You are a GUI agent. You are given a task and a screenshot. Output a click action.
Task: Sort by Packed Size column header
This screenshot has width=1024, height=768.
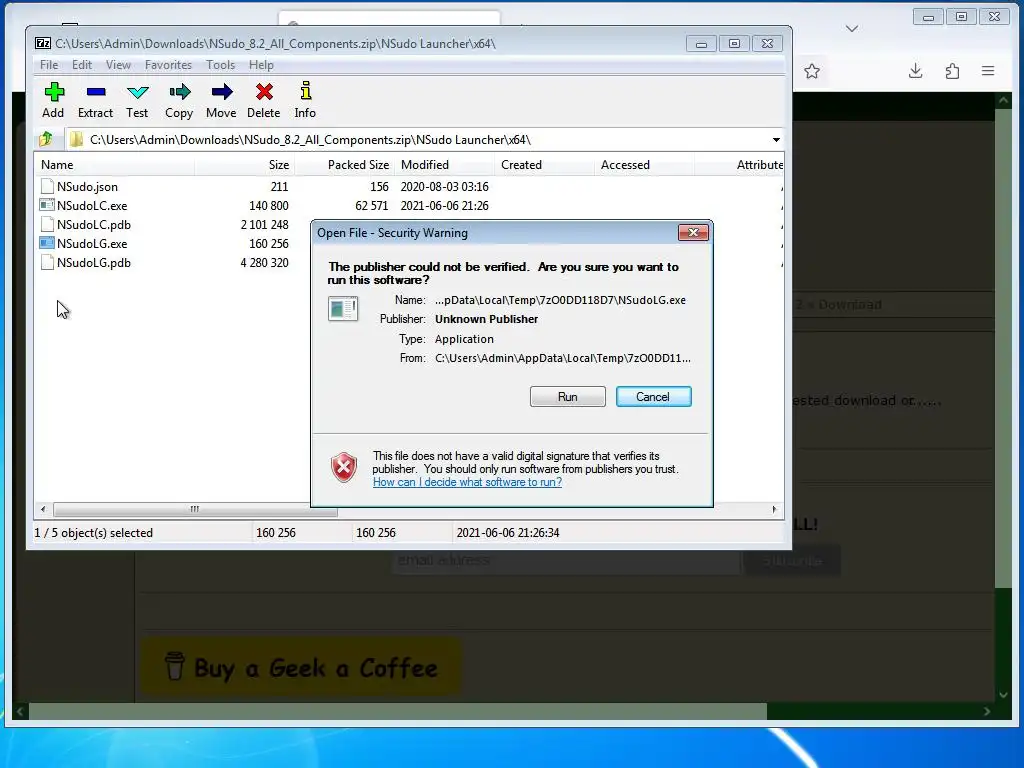coord(345,165)
